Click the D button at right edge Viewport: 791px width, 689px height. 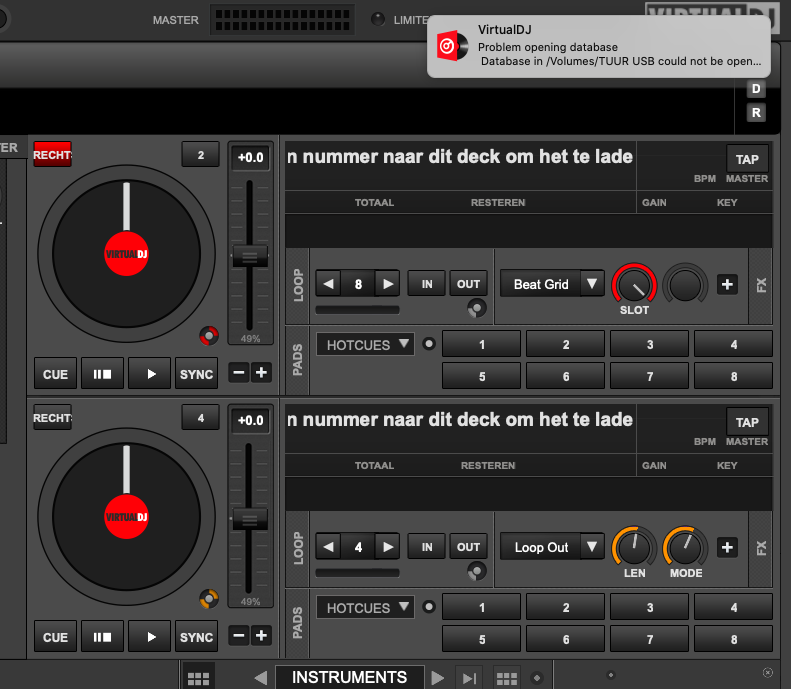tap(756, 89)
